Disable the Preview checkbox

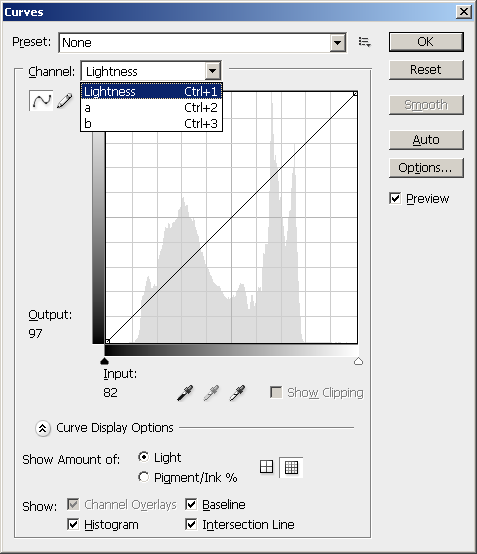click(x=395, y=199)
